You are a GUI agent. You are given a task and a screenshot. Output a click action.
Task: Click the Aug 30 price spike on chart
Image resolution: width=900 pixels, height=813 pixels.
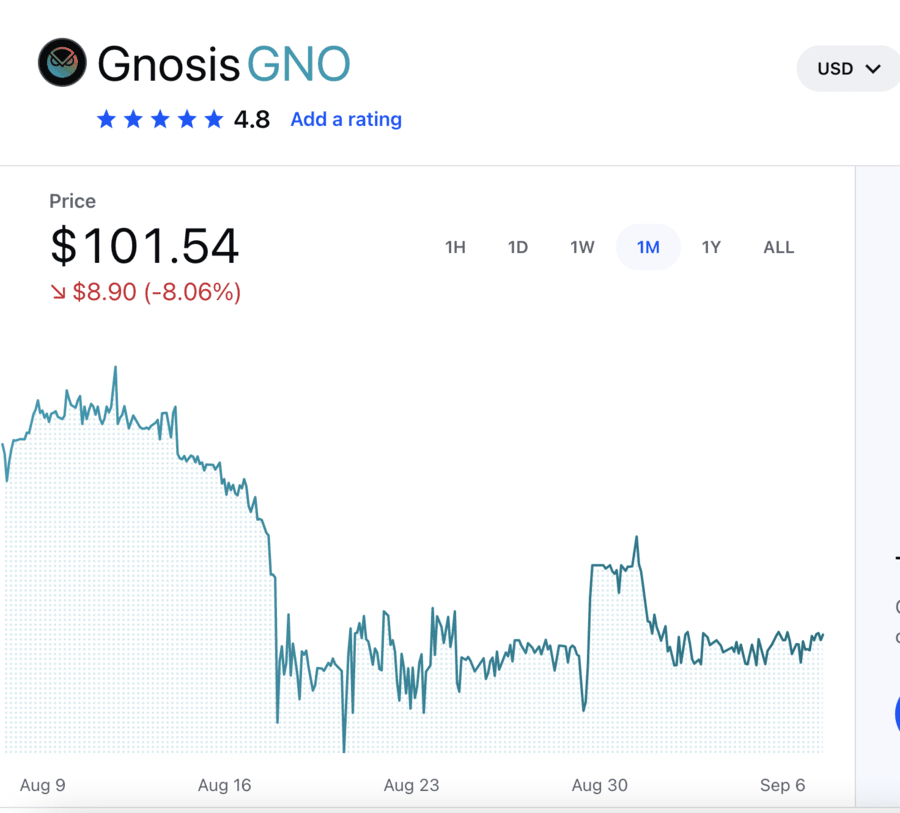pos(636,537)
